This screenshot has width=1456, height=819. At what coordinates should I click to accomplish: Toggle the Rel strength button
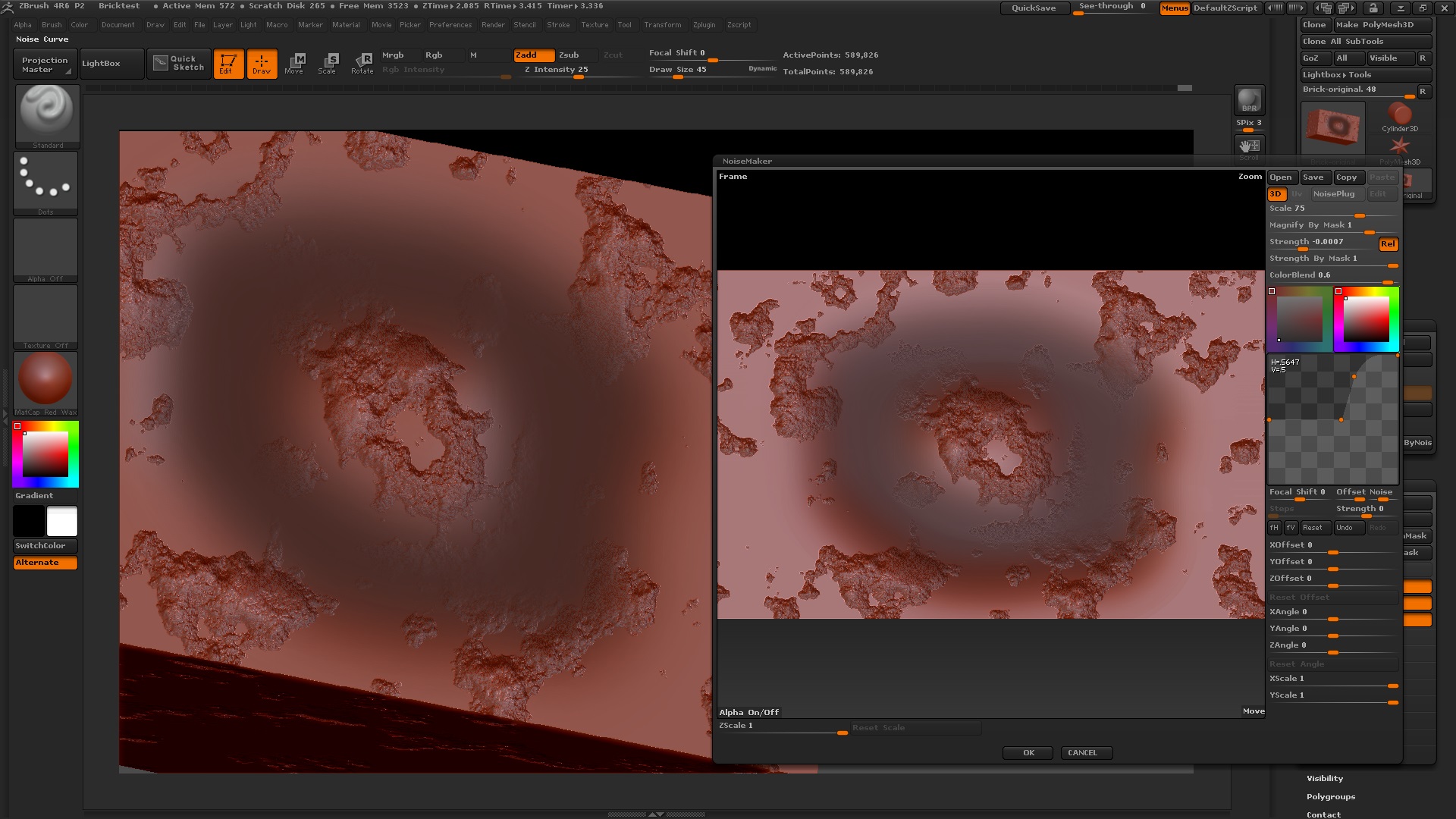coord(1388,244)
